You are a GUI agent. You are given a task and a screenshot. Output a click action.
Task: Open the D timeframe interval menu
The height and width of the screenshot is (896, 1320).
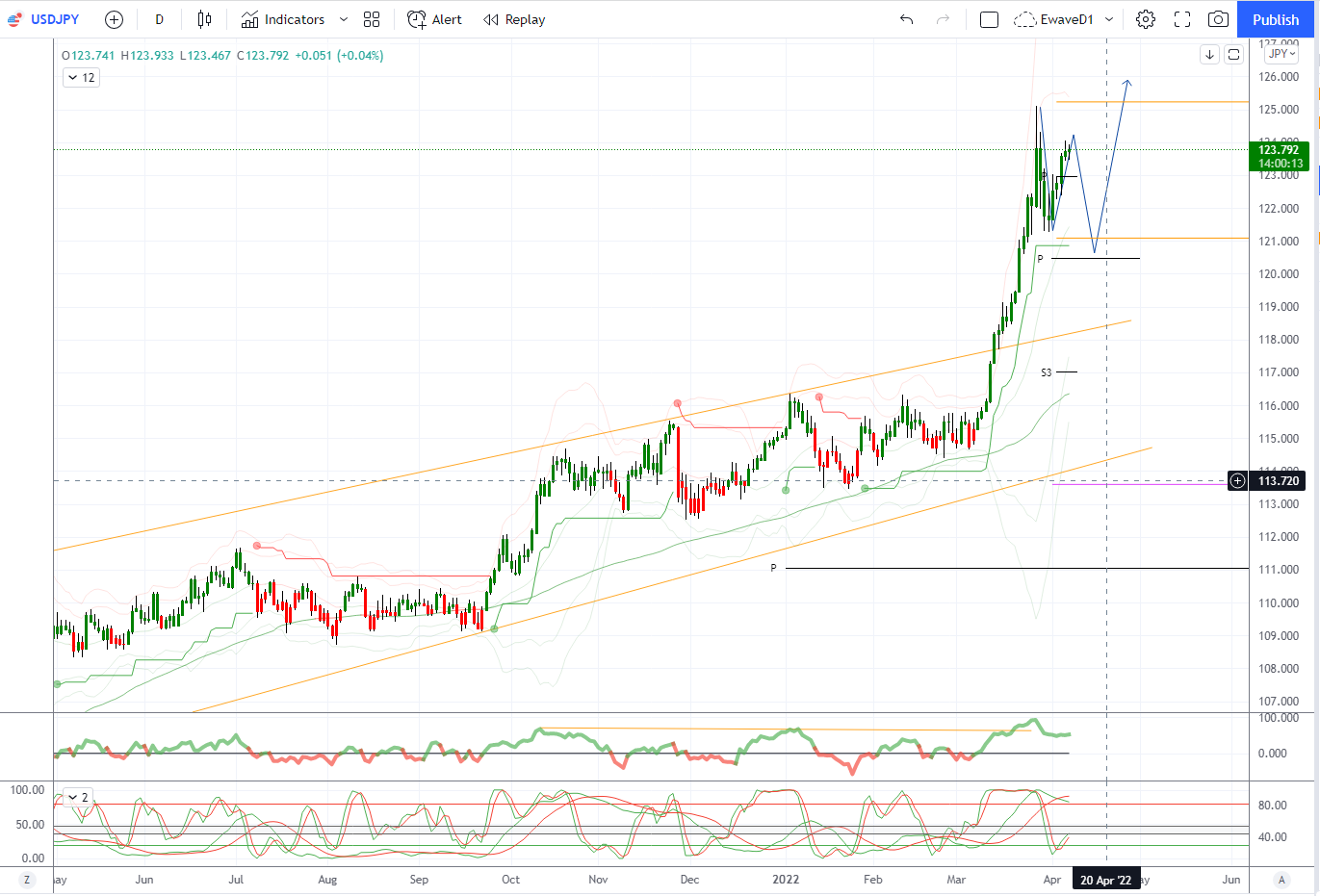(x=160, y=19)
